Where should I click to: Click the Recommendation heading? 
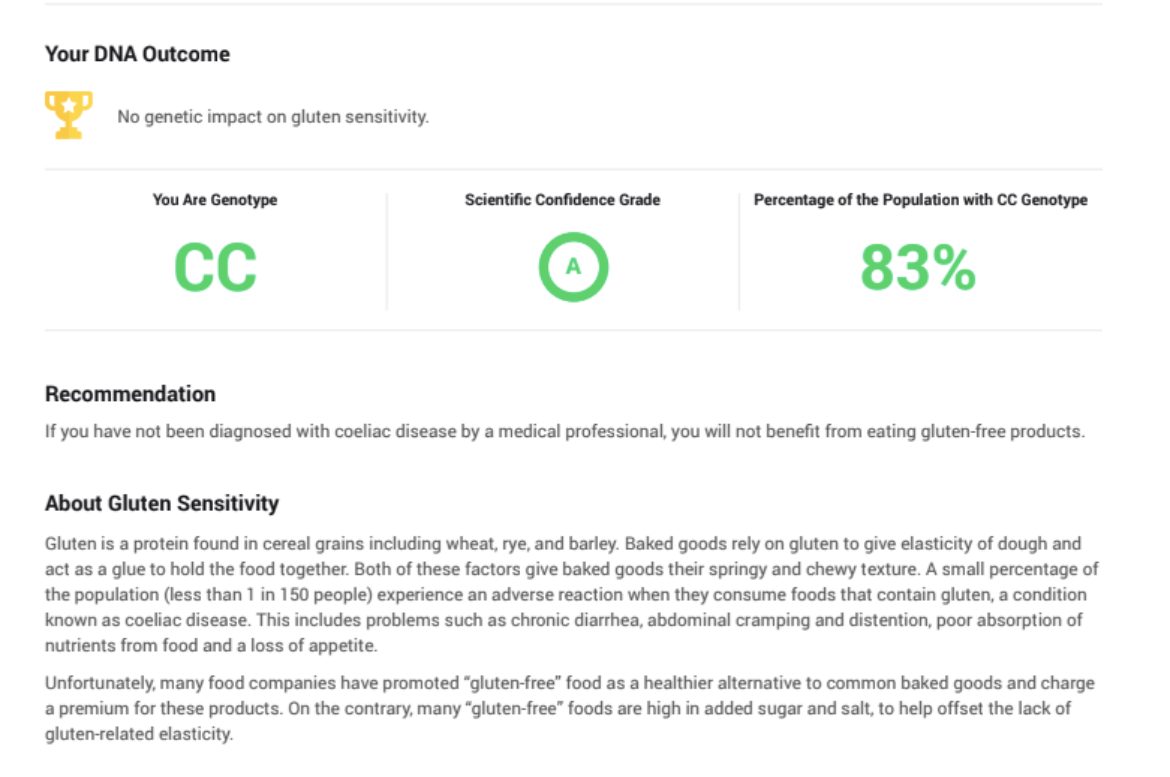(x=131, y=394)
